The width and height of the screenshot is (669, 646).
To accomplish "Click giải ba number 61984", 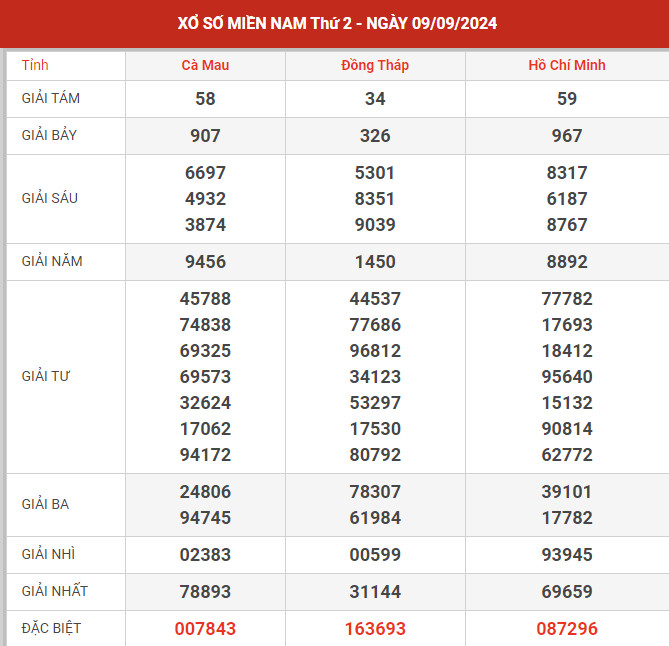I will point(375,518).
